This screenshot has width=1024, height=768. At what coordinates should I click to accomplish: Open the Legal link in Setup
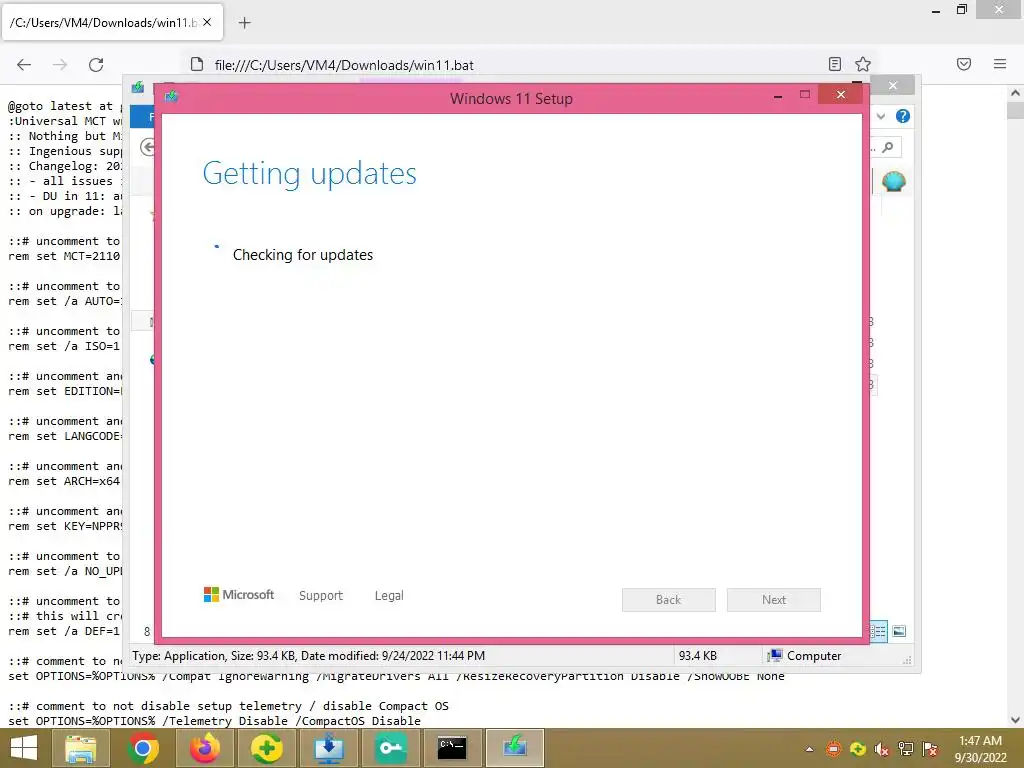point(389,596)
